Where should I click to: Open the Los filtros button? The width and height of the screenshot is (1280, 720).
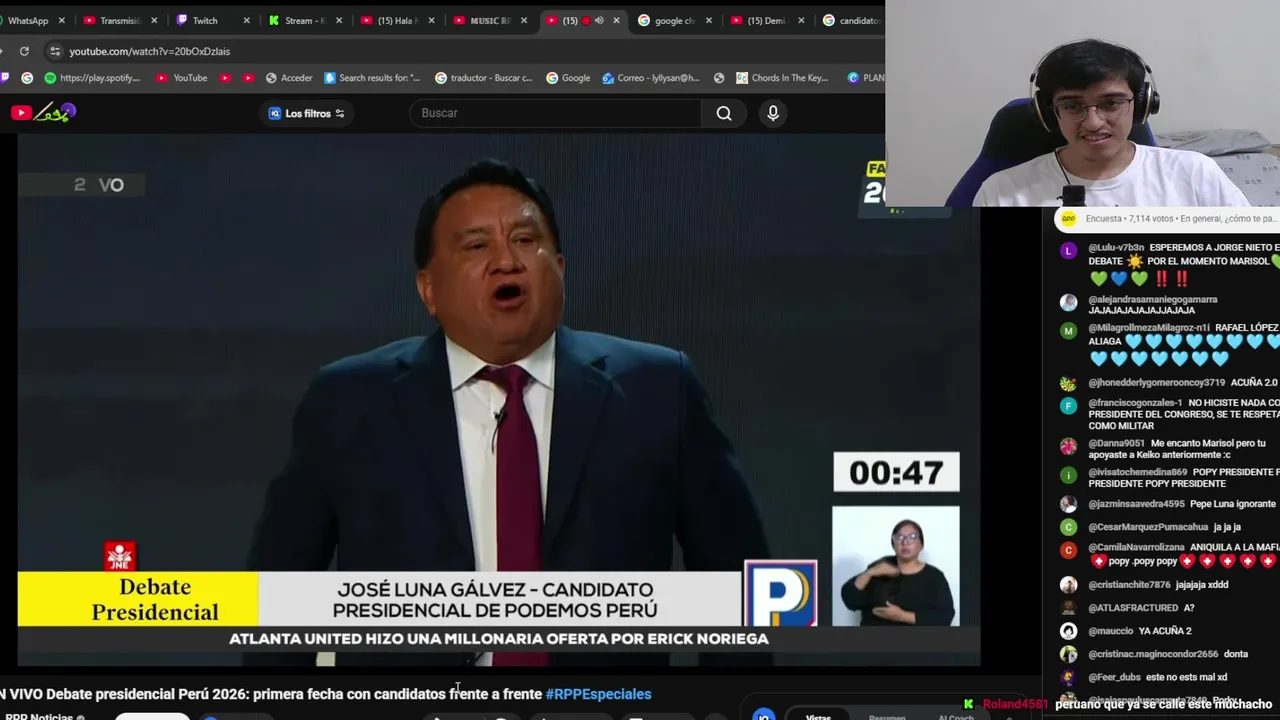(307, 113)
